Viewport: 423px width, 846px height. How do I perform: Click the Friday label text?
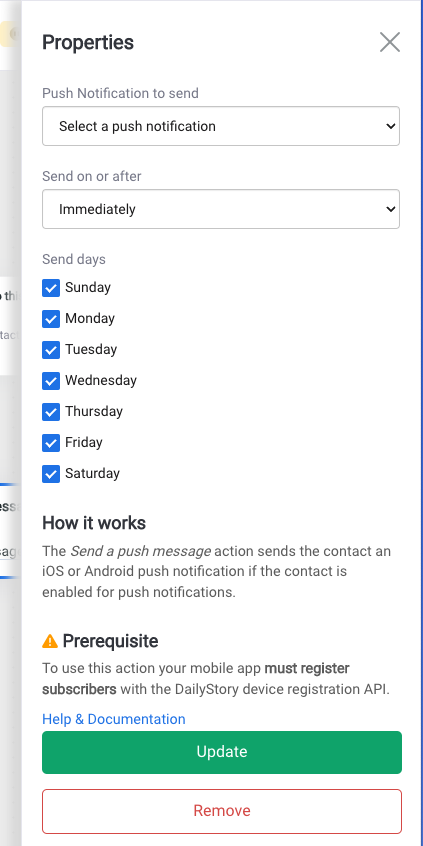[84, 442]
